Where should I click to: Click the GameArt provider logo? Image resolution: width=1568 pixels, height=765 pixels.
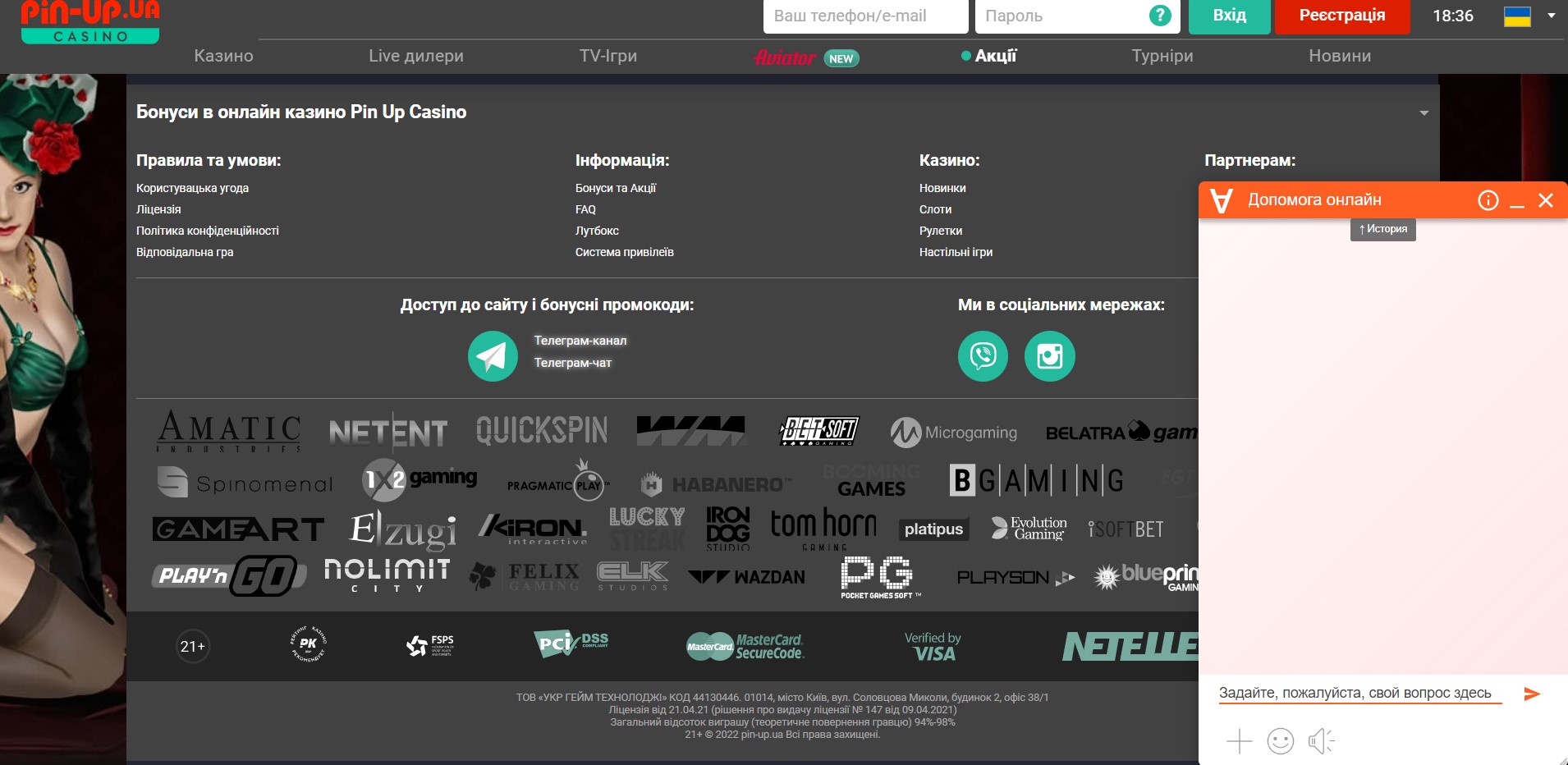click(x=238, y=529)
